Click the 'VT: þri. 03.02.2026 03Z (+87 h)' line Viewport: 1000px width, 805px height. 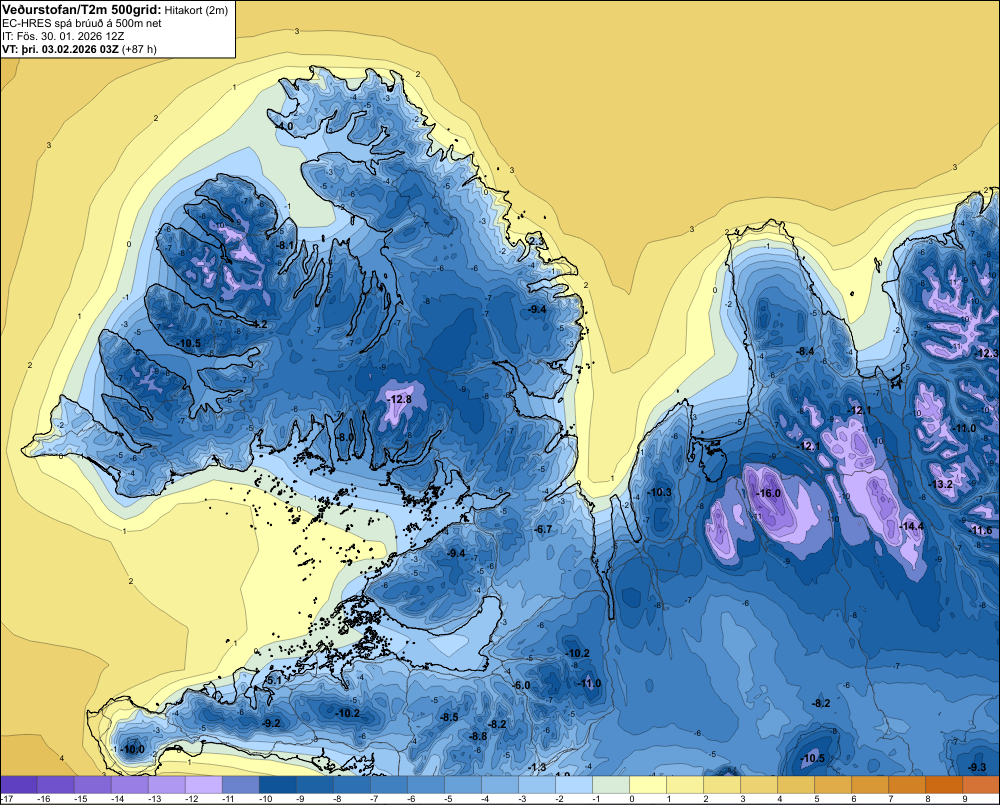coord(79,49)
